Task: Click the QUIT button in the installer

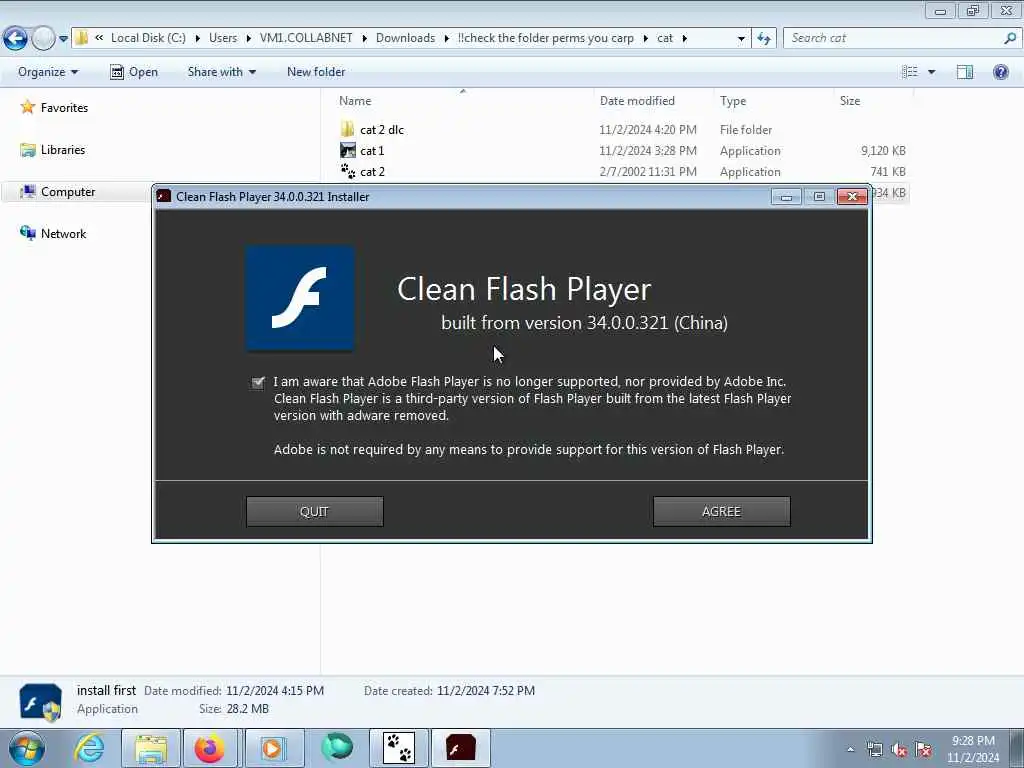Action: click(314, 511)
